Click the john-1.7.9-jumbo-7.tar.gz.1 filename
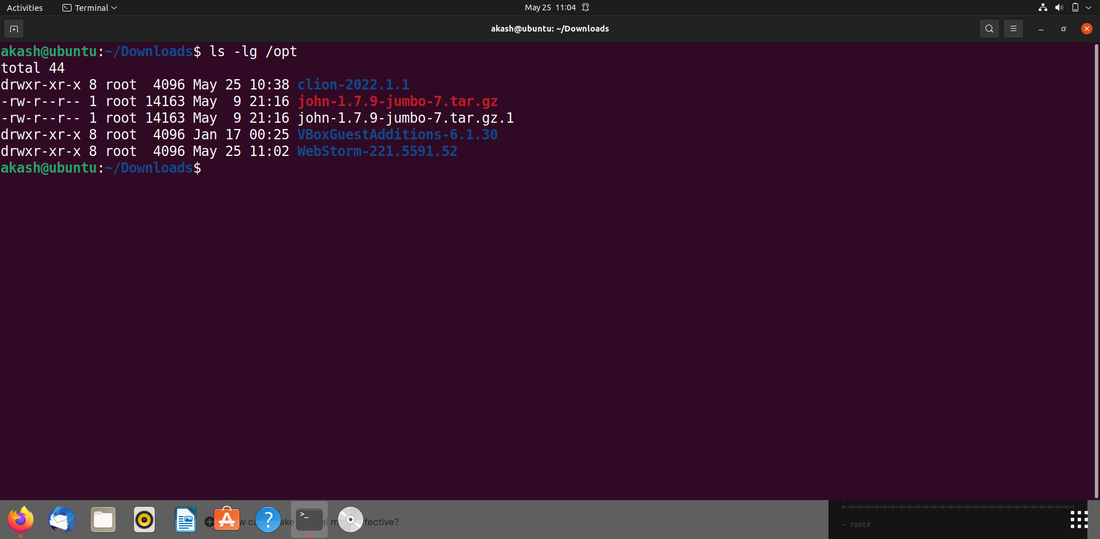 (406, 118)
